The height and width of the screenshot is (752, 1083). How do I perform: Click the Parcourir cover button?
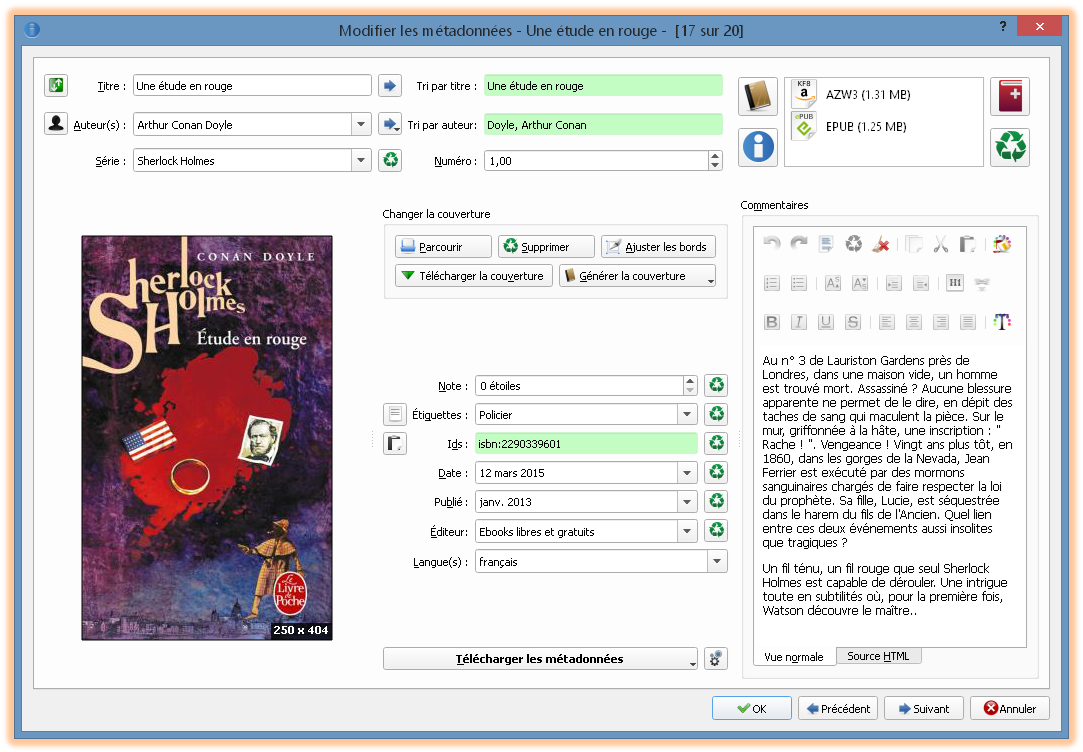pyautogui.click(x=443, y=247)
